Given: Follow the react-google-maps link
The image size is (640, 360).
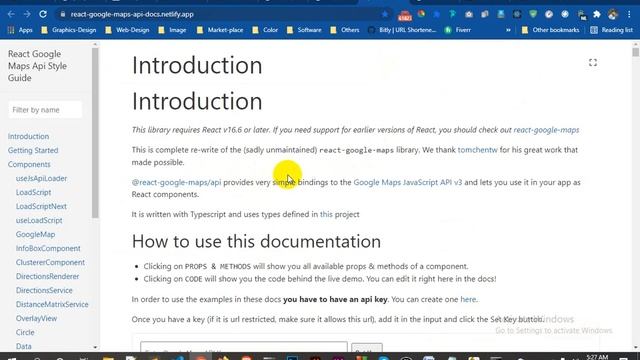Looking at the screenshot, I should (546, 130).
